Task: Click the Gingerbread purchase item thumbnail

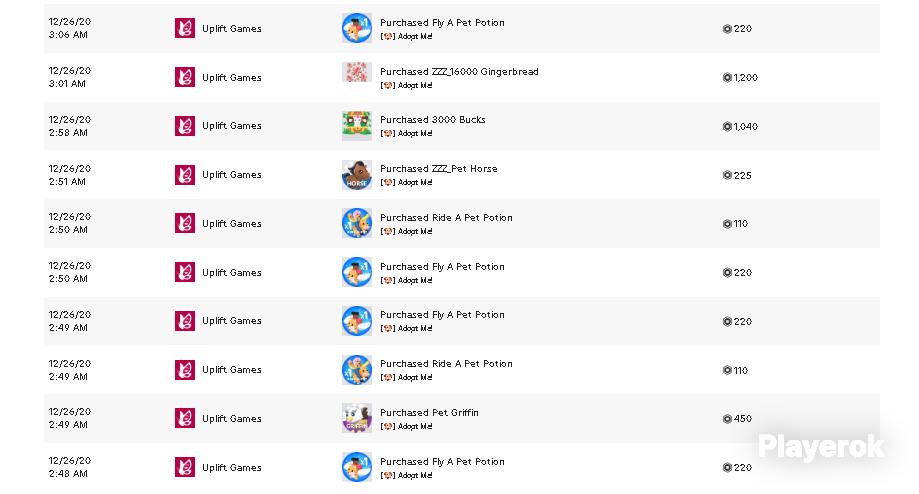Action: pyautogui.click(x=356, y=73)
